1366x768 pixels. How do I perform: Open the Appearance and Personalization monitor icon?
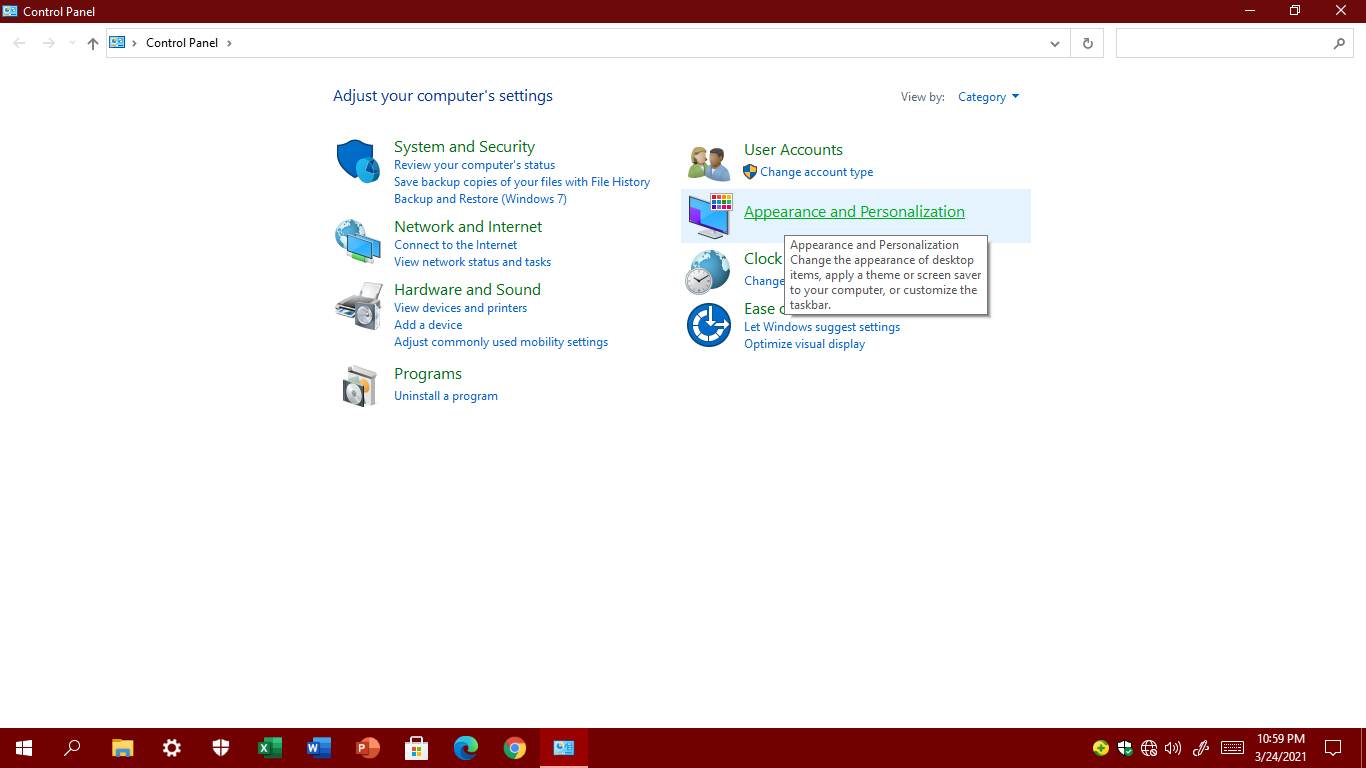pyautogui.click(x=709, y=216)
